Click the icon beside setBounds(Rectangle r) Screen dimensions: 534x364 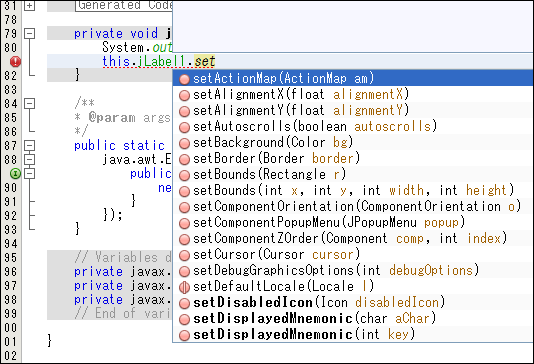tap(184, 175)
